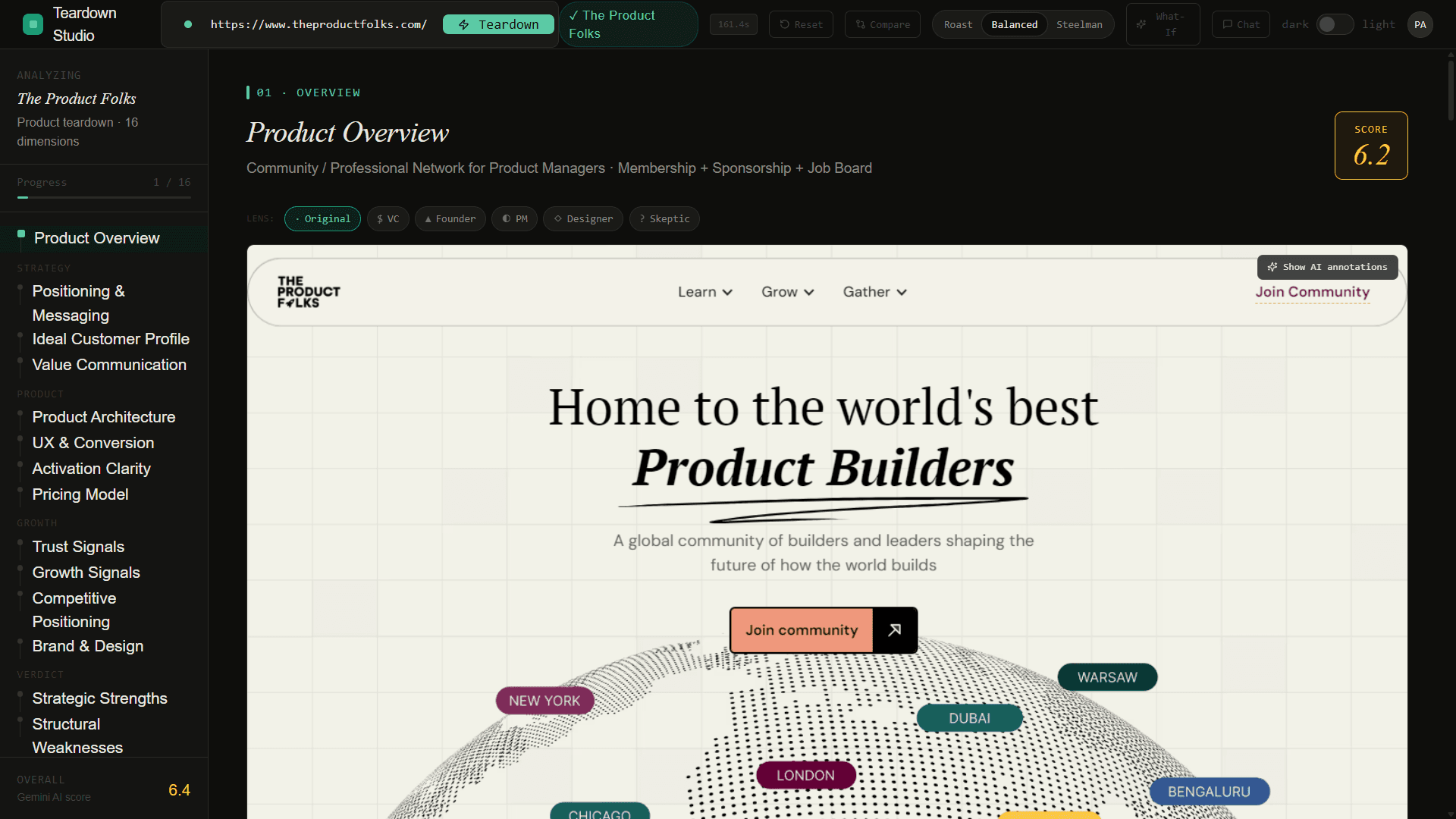Open Trust Signals section
The width and height of the screenshot is (1456, 819).
pyautogui.click(x=104, y=547)
